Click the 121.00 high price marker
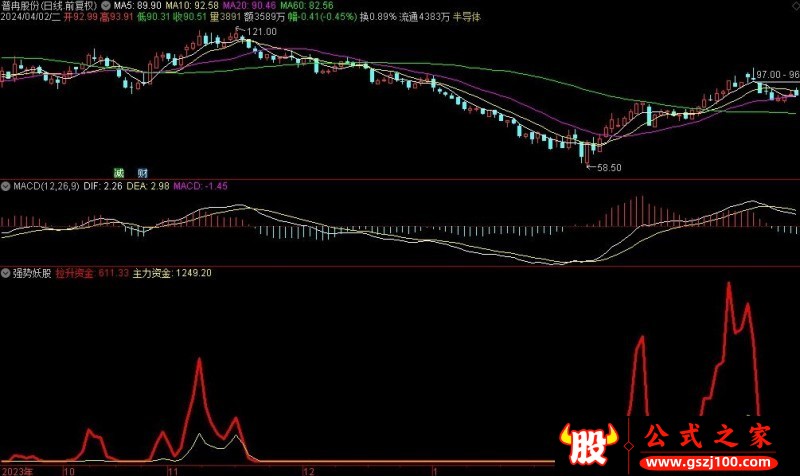Viewport: 800px width, 476px height. [x=261, y=33]
